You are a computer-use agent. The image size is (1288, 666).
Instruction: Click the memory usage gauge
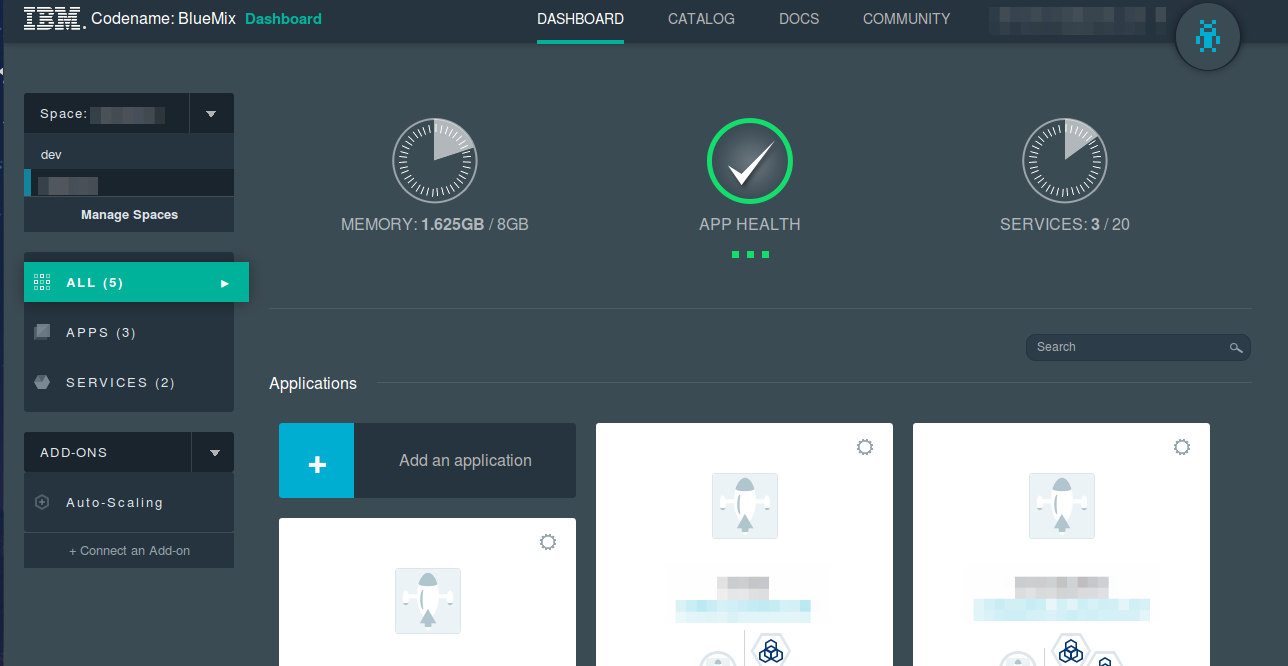[x=434, y=160]
